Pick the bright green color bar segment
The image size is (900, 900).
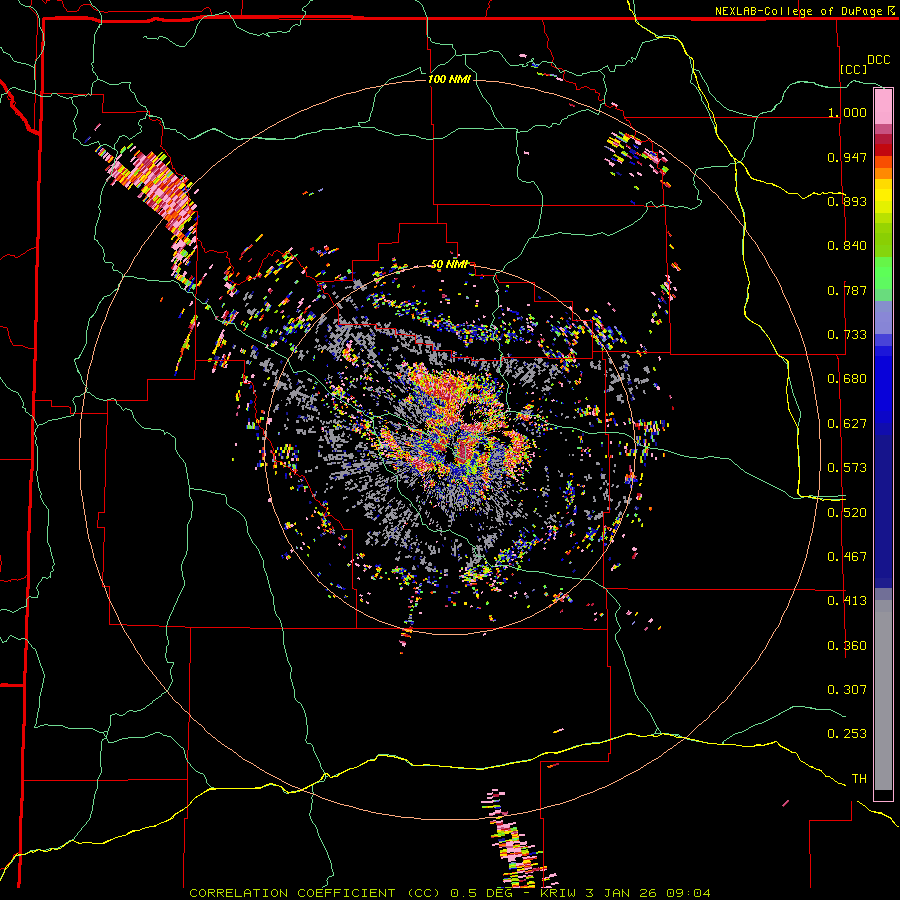coord(883,273)
